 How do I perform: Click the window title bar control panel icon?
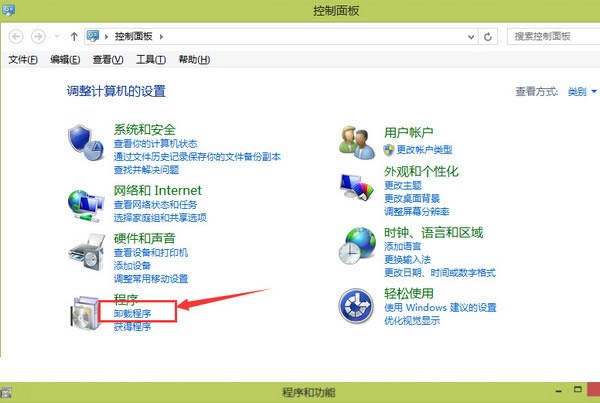tap(8, 9)
